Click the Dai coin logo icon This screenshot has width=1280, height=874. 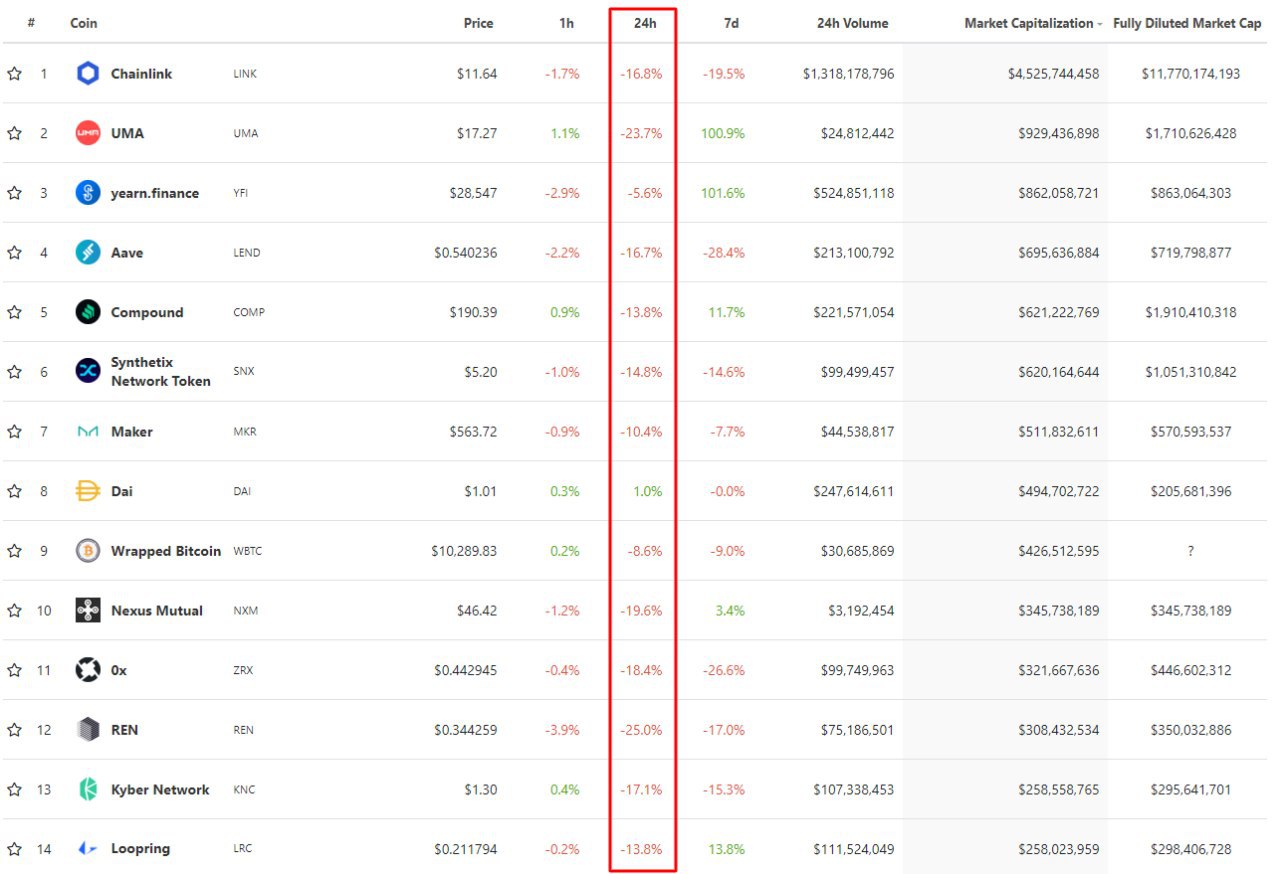click(x=88, y=491)
